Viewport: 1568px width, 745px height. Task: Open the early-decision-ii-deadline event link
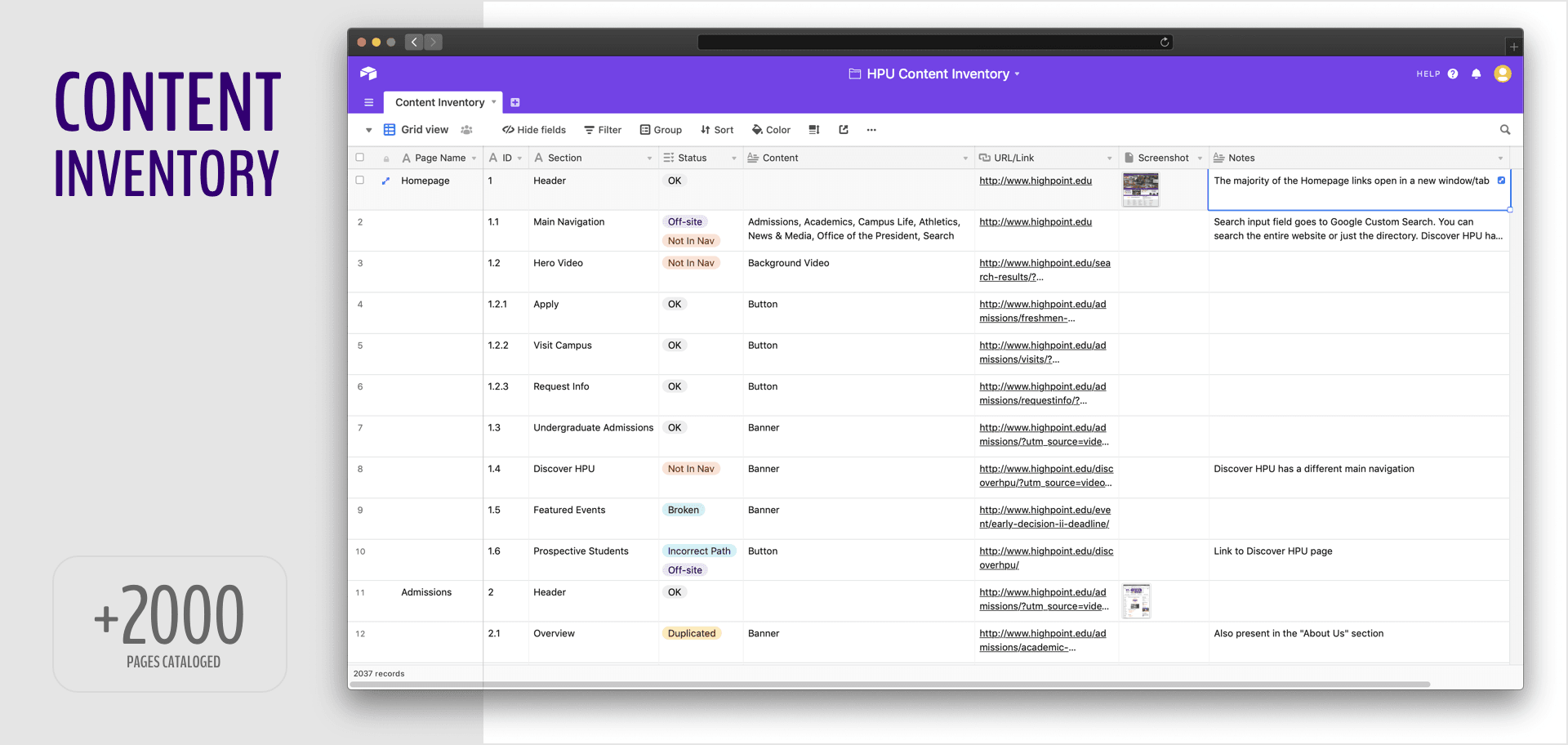(x=1045, y=517)
